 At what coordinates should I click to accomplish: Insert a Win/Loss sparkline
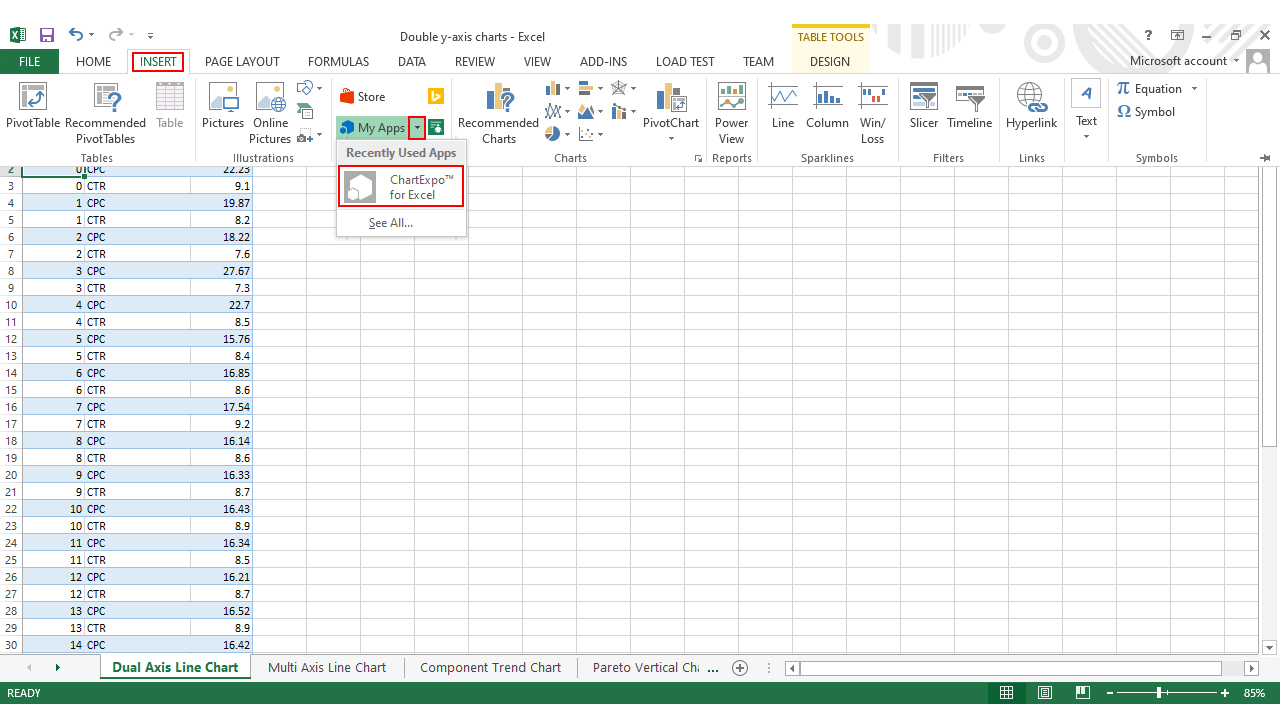(x=872, y=110)
